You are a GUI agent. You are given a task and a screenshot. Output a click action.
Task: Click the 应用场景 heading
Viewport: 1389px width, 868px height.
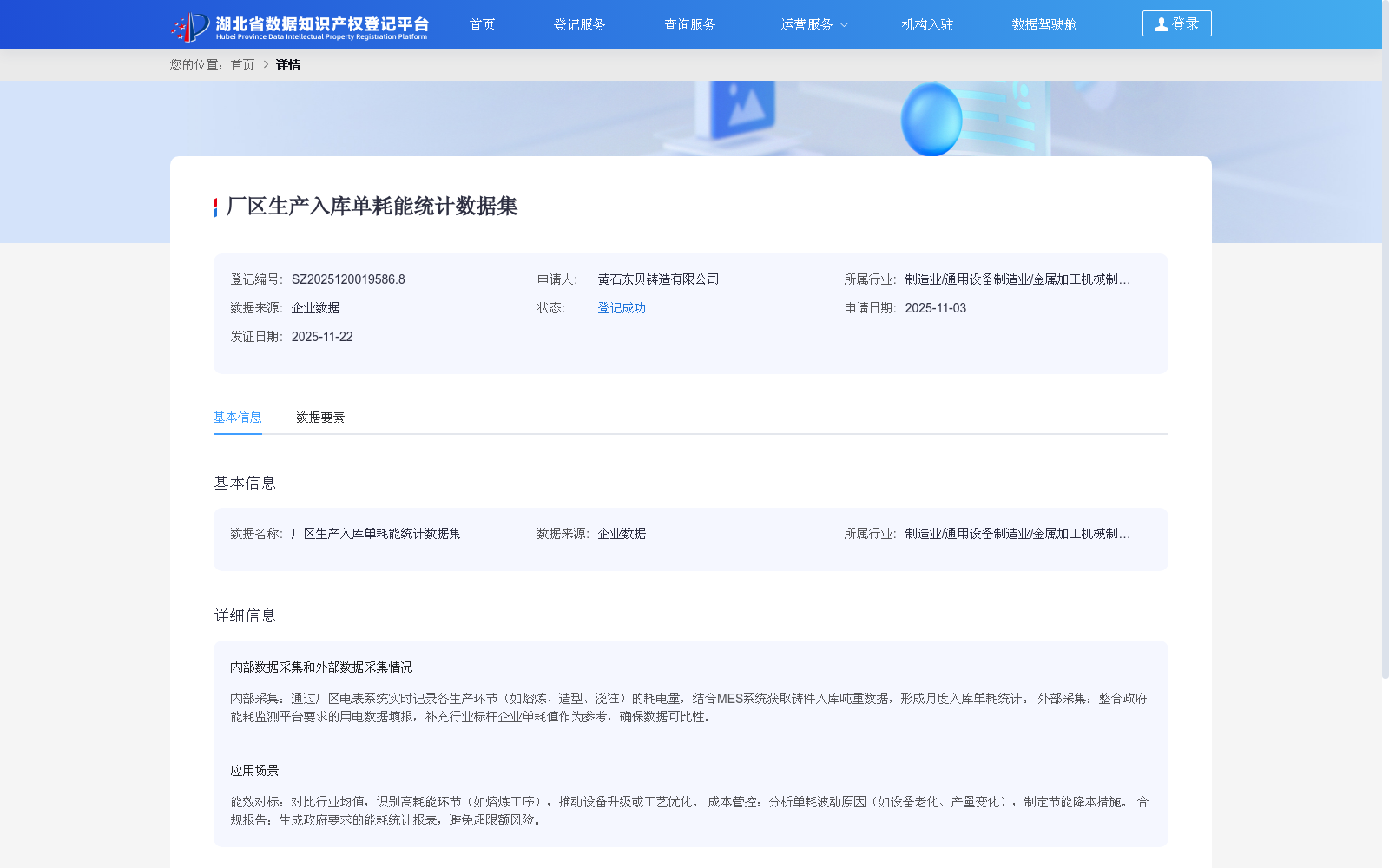(254, 771)
